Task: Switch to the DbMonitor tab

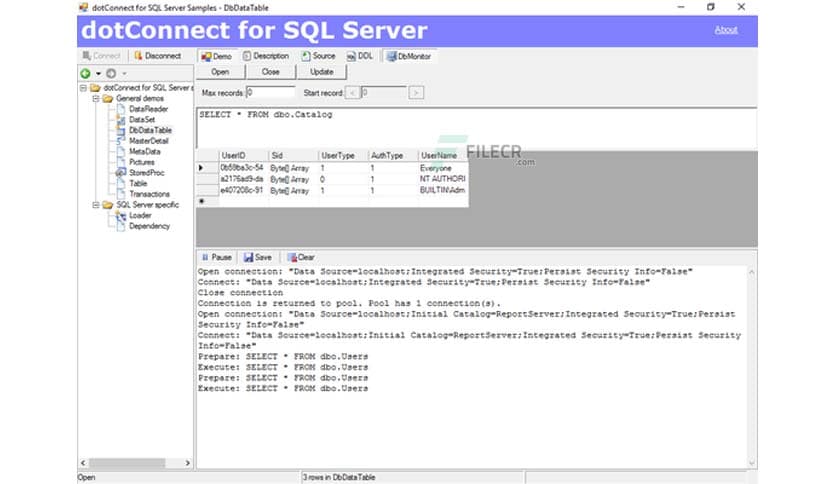Action: point(409,56)
